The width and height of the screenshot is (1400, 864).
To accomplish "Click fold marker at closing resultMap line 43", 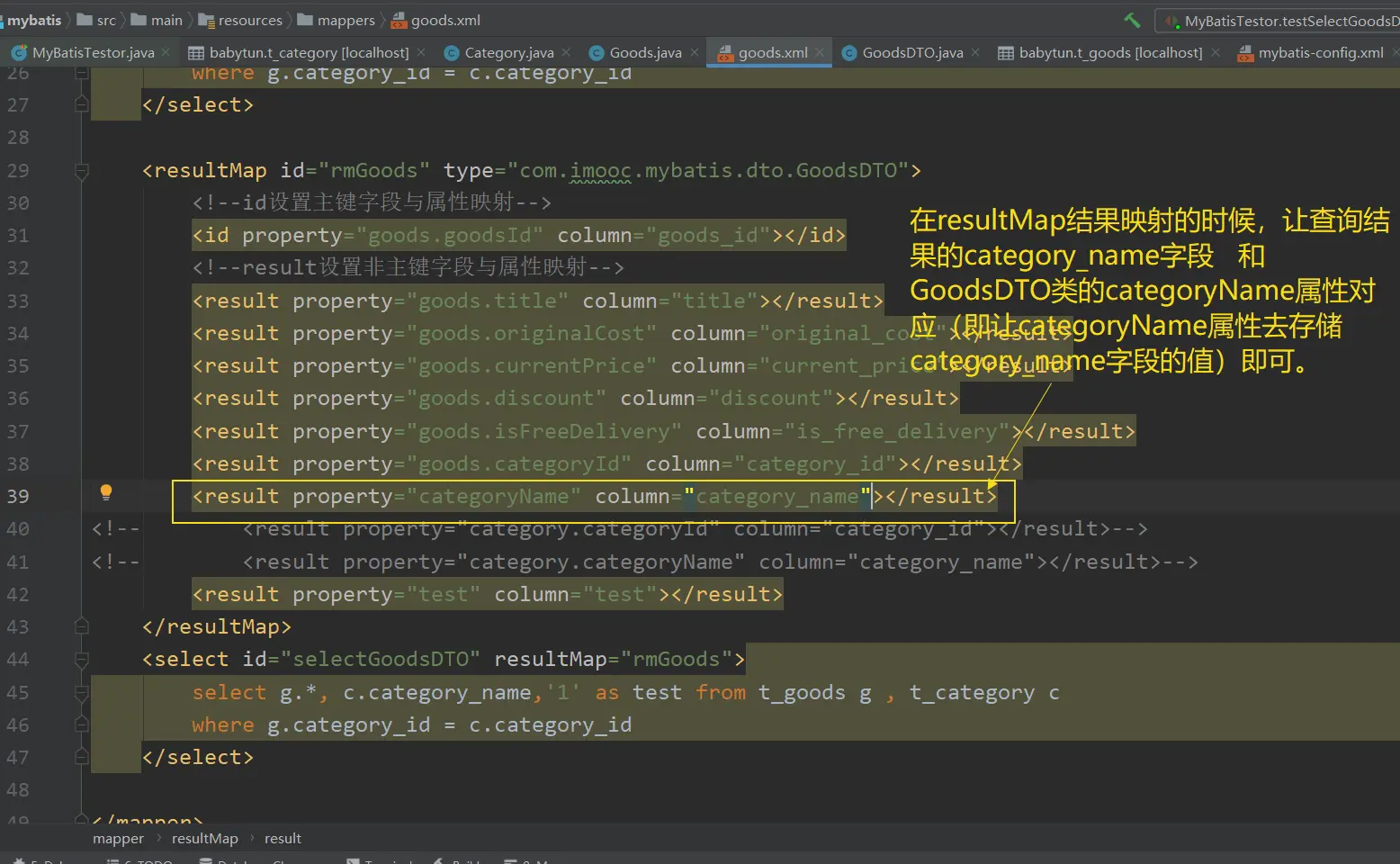I will coord(82,626).
